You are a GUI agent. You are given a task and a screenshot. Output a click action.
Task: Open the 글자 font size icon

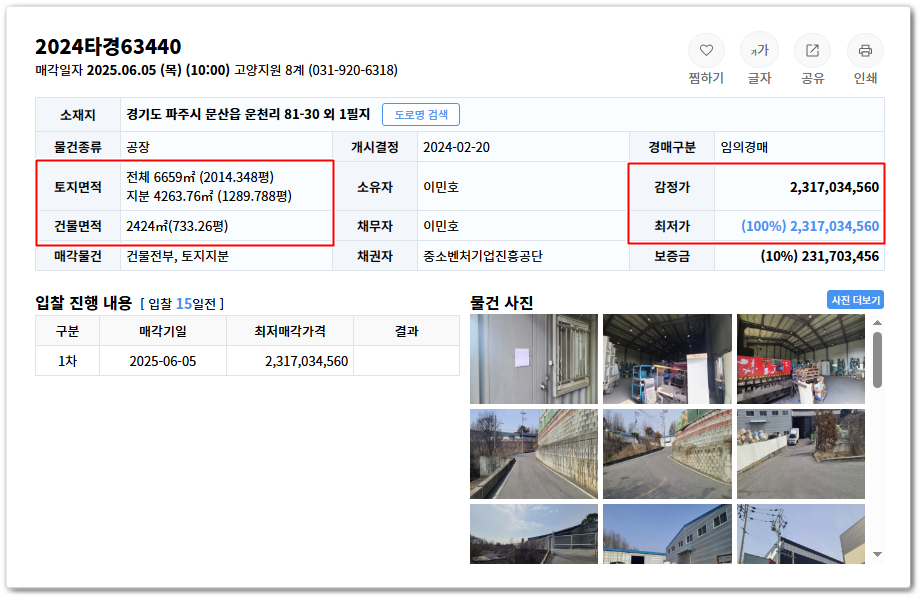[759, 51]
